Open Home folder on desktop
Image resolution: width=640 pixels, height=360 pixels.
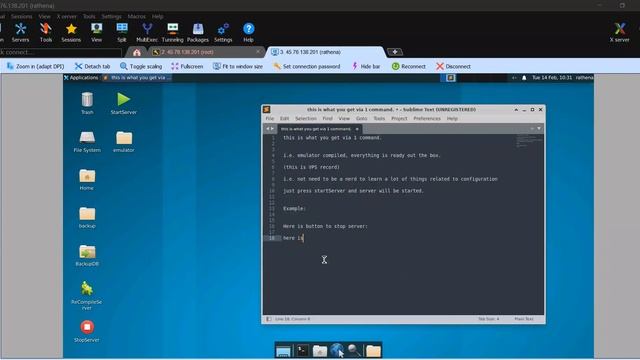pos(87,179)
